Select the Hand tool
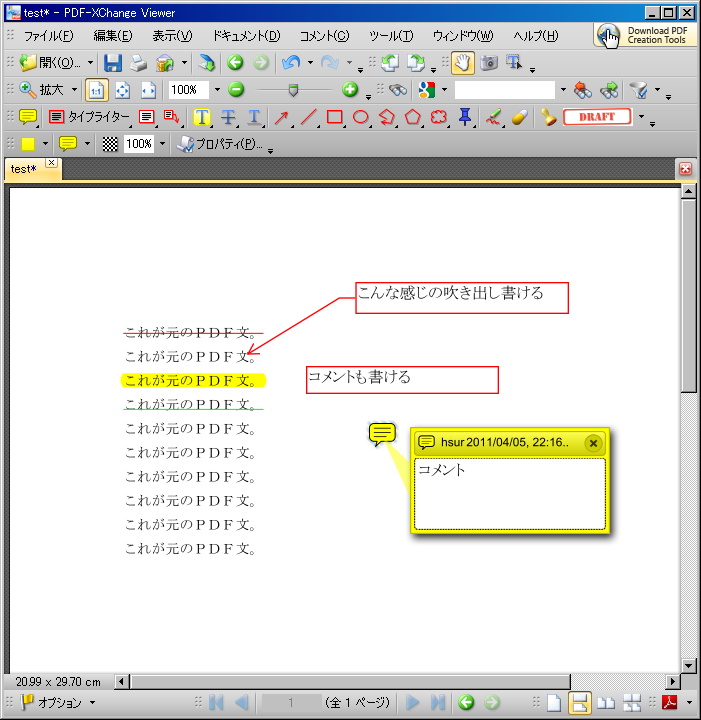The image size is (701, 720). coord(463,63)
